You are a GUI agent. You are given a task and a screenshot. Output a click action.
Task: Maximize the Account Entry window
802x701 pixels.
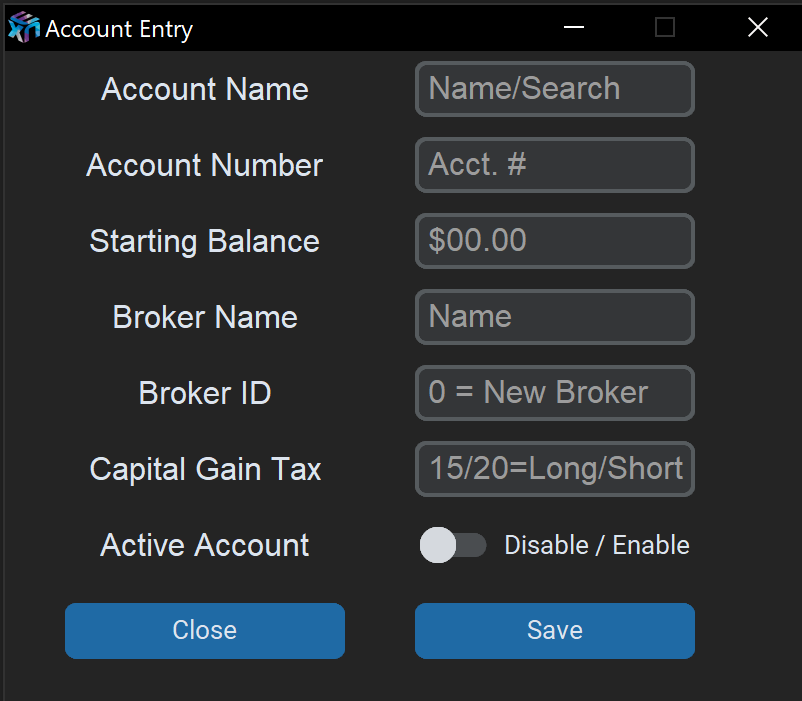[665, 28]
